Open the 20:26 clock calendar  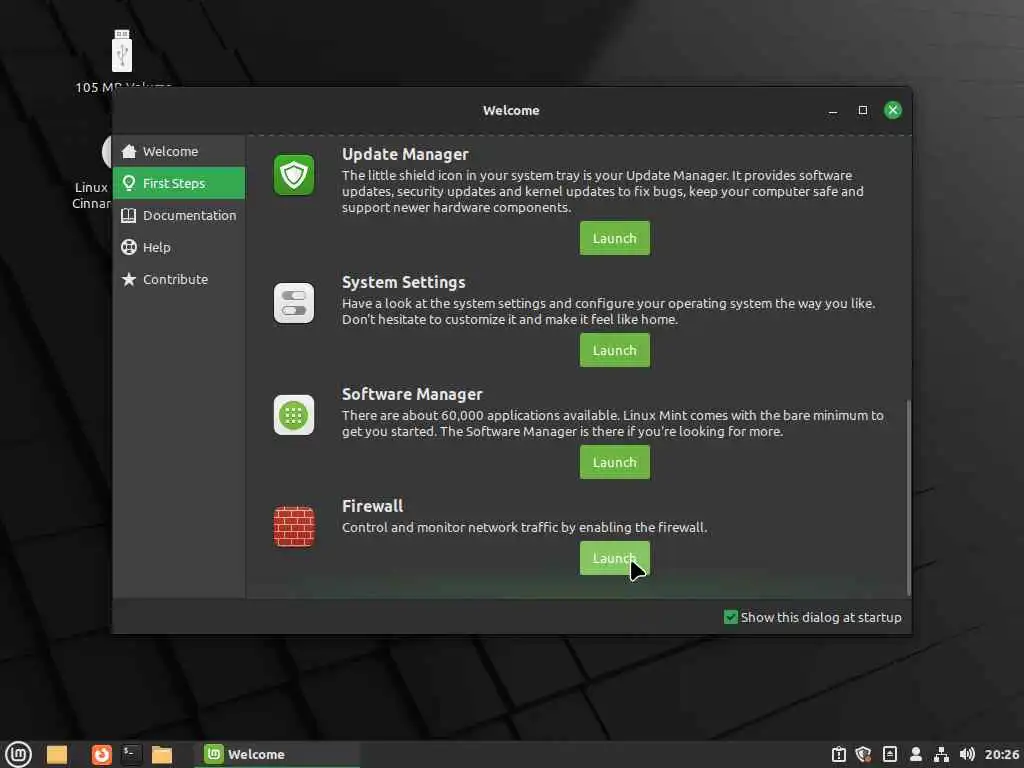[x=1002, y=754]
